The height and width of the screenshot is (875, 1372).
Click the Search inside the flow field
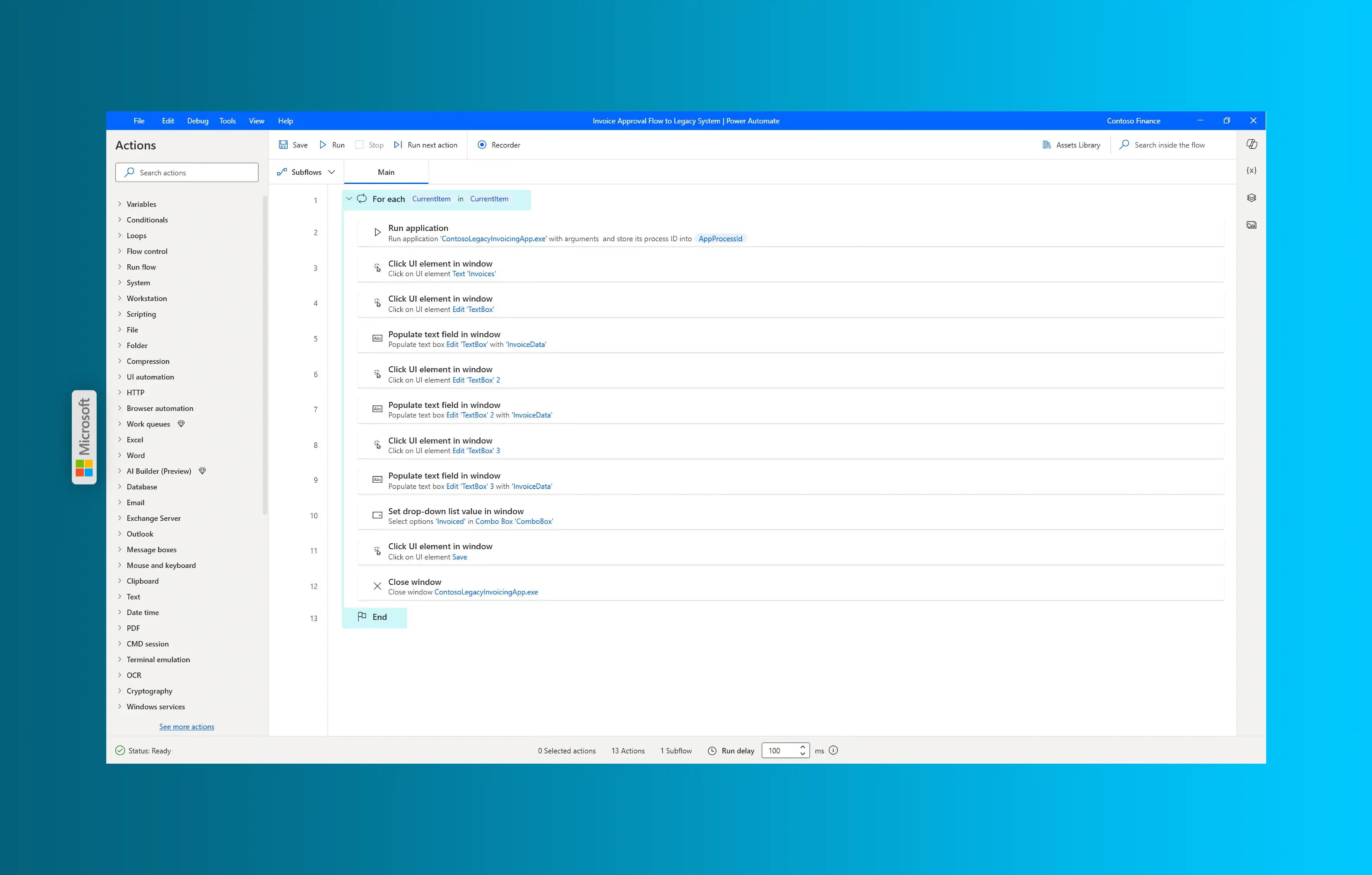click(1169, 145)
